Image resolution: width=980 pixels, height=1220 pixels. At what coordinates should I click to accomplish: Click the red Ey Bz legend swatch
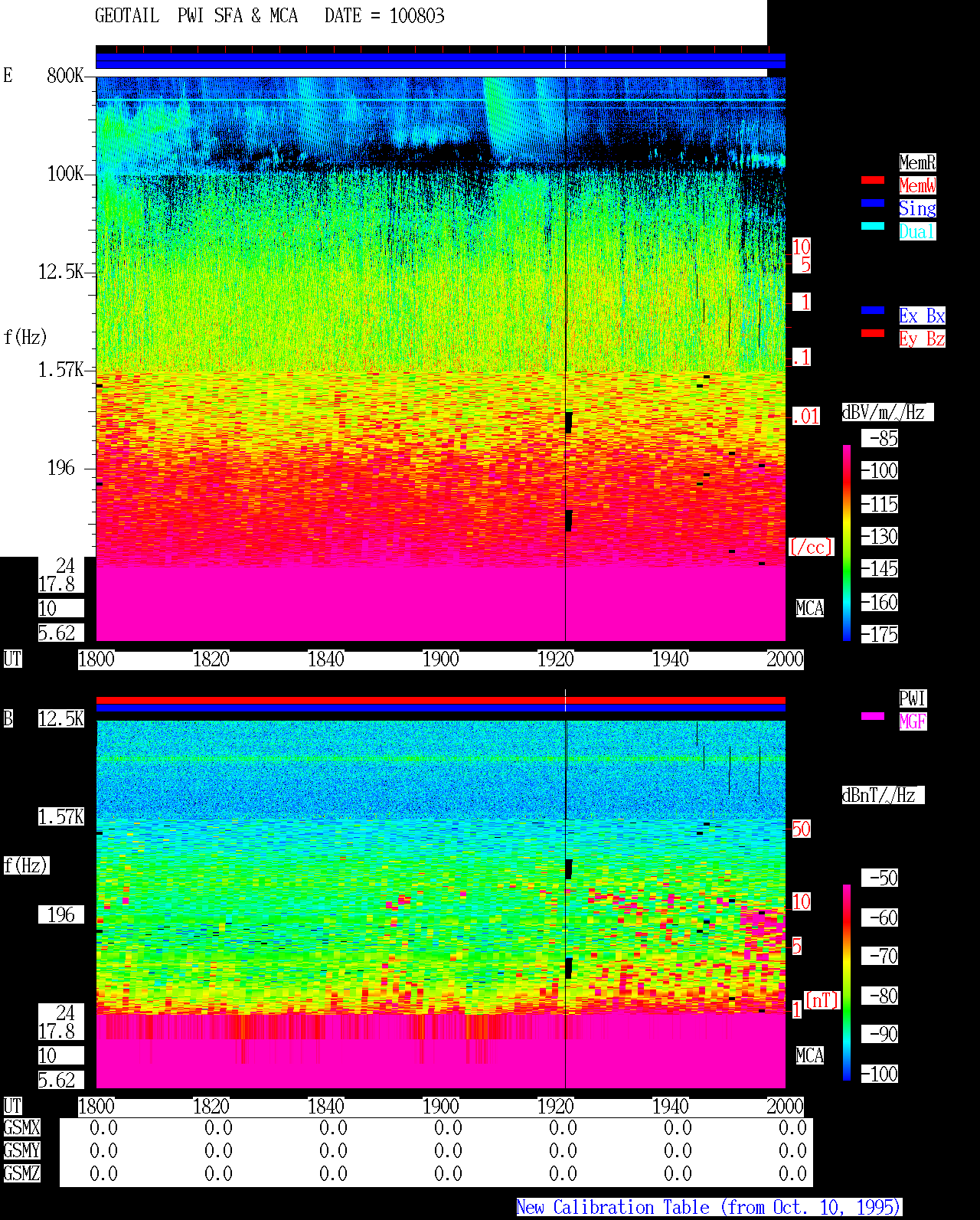pyautogui.click(x=873, y=333)
